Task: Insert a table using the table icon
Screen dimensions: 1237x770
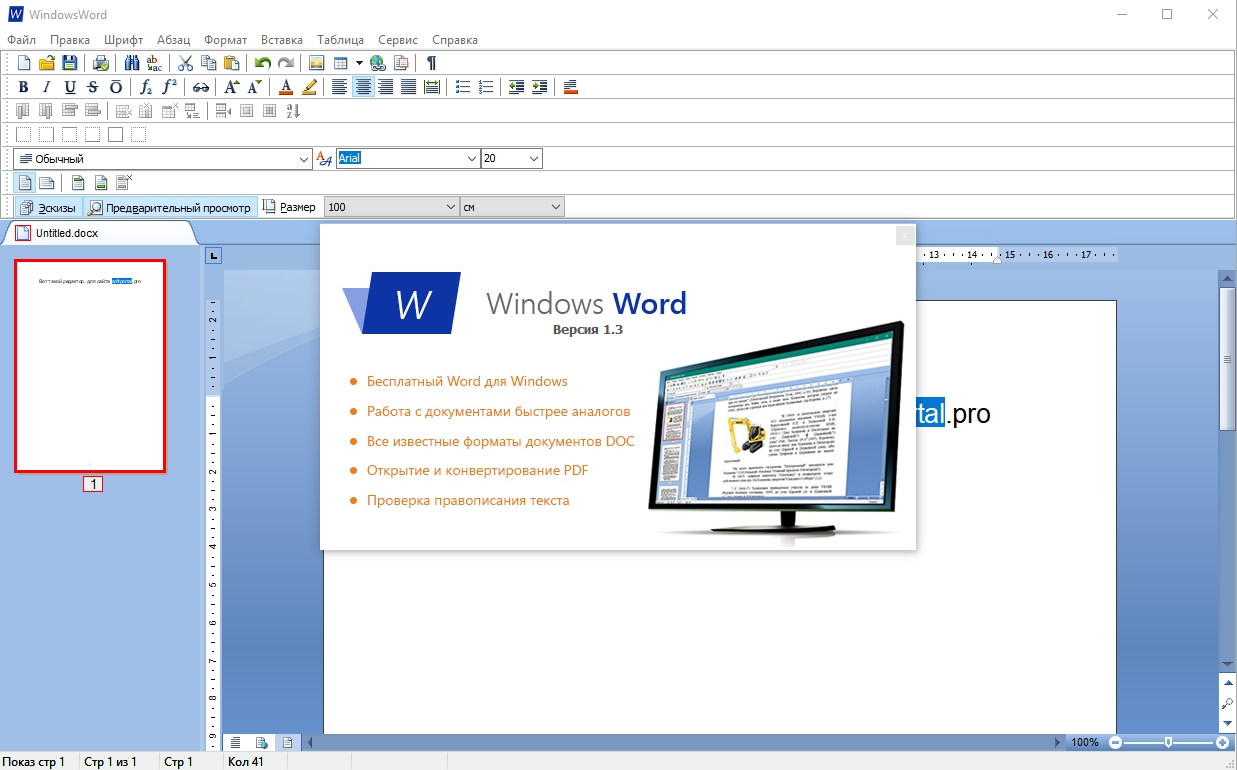Action: [x=340, y=63]
